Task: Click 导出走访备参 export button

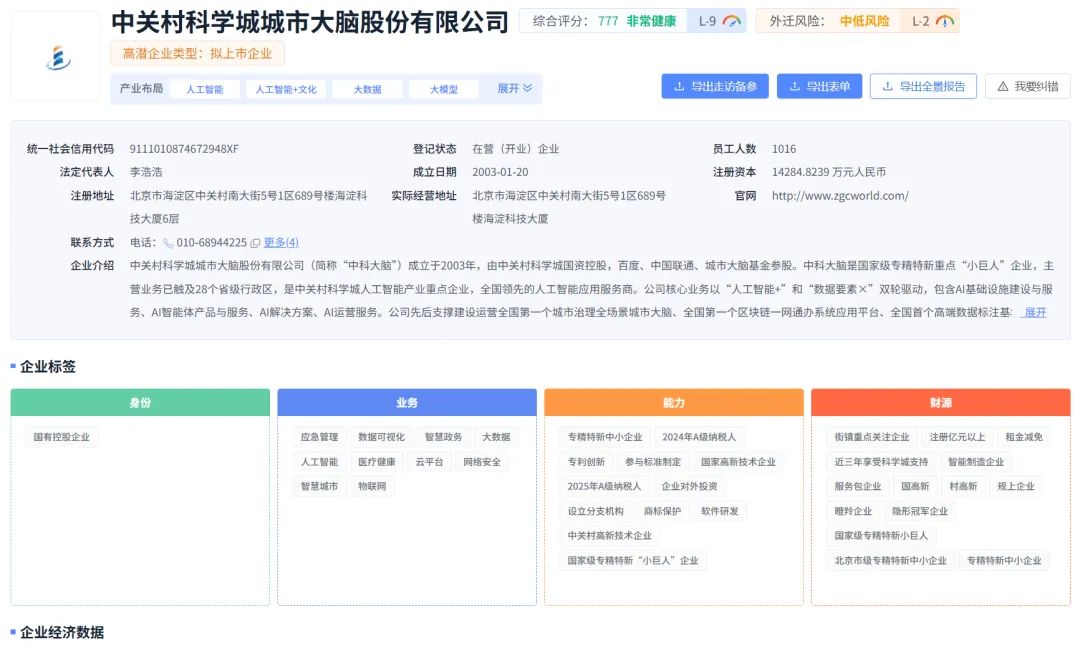Action: coord(715,86)
